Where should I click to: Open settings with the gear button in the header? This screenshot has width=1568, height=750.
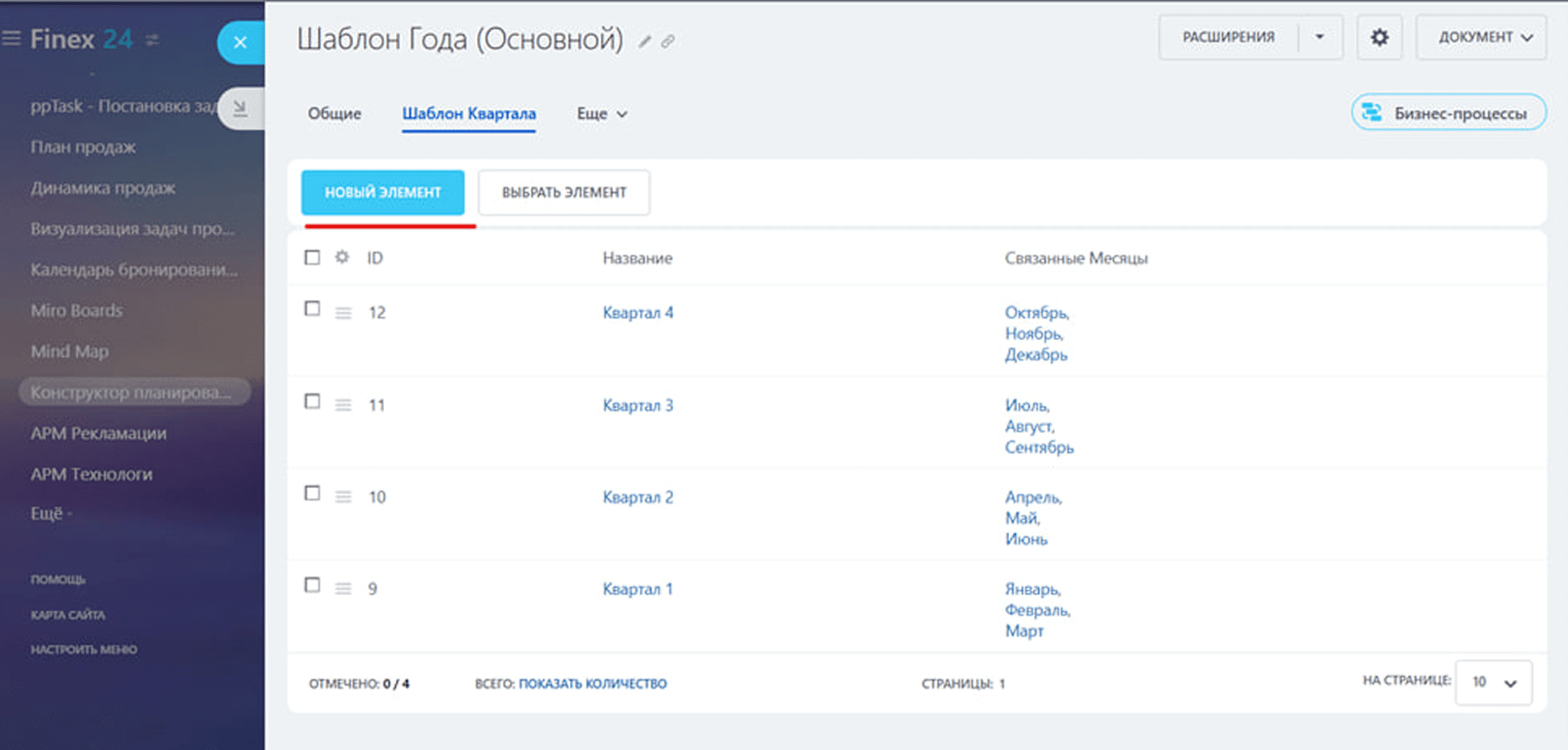coord(1379,37)
